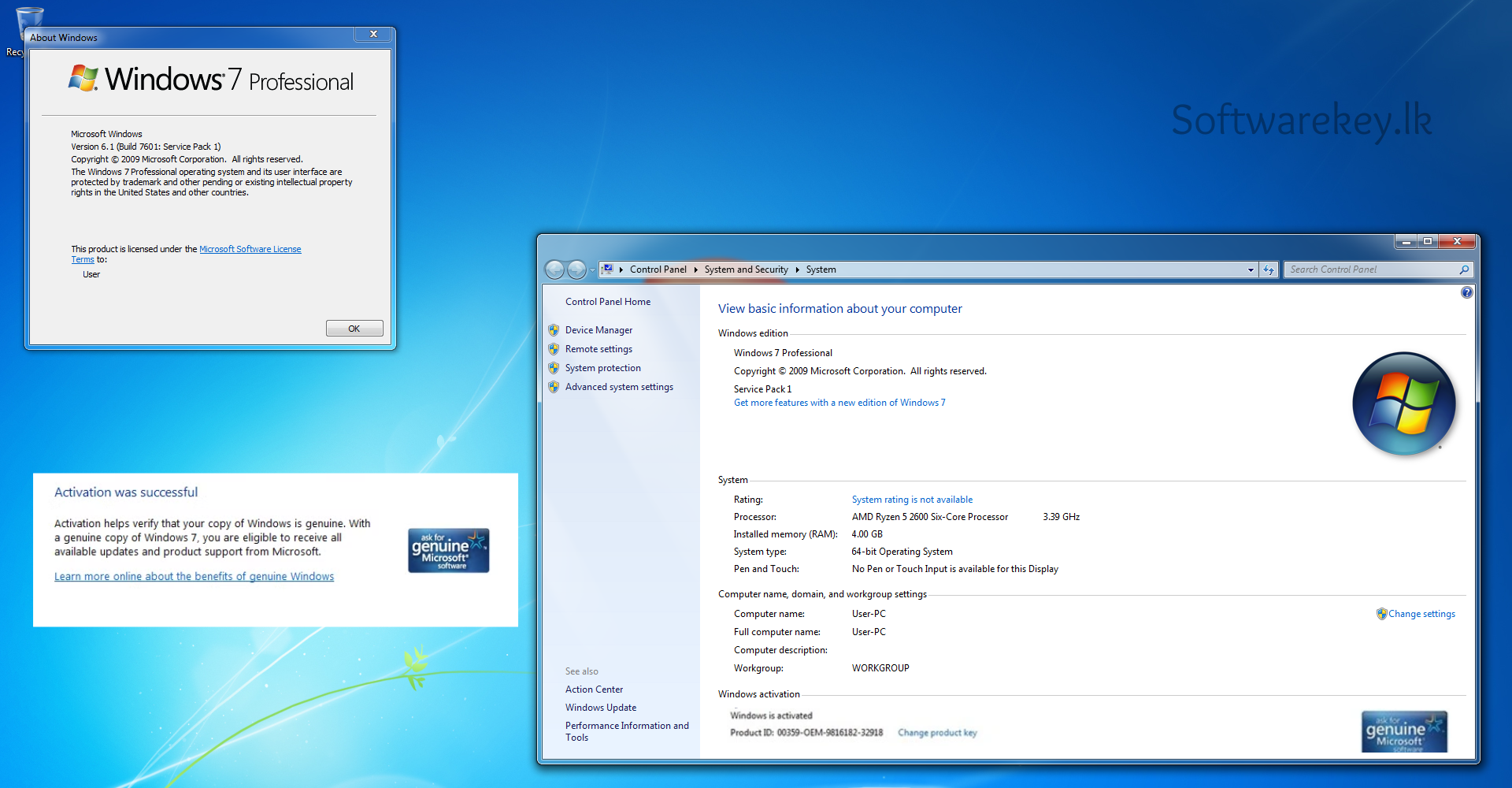Click the search magnifier icon
The image size is (1512, 788).
tap(1464, 270)
